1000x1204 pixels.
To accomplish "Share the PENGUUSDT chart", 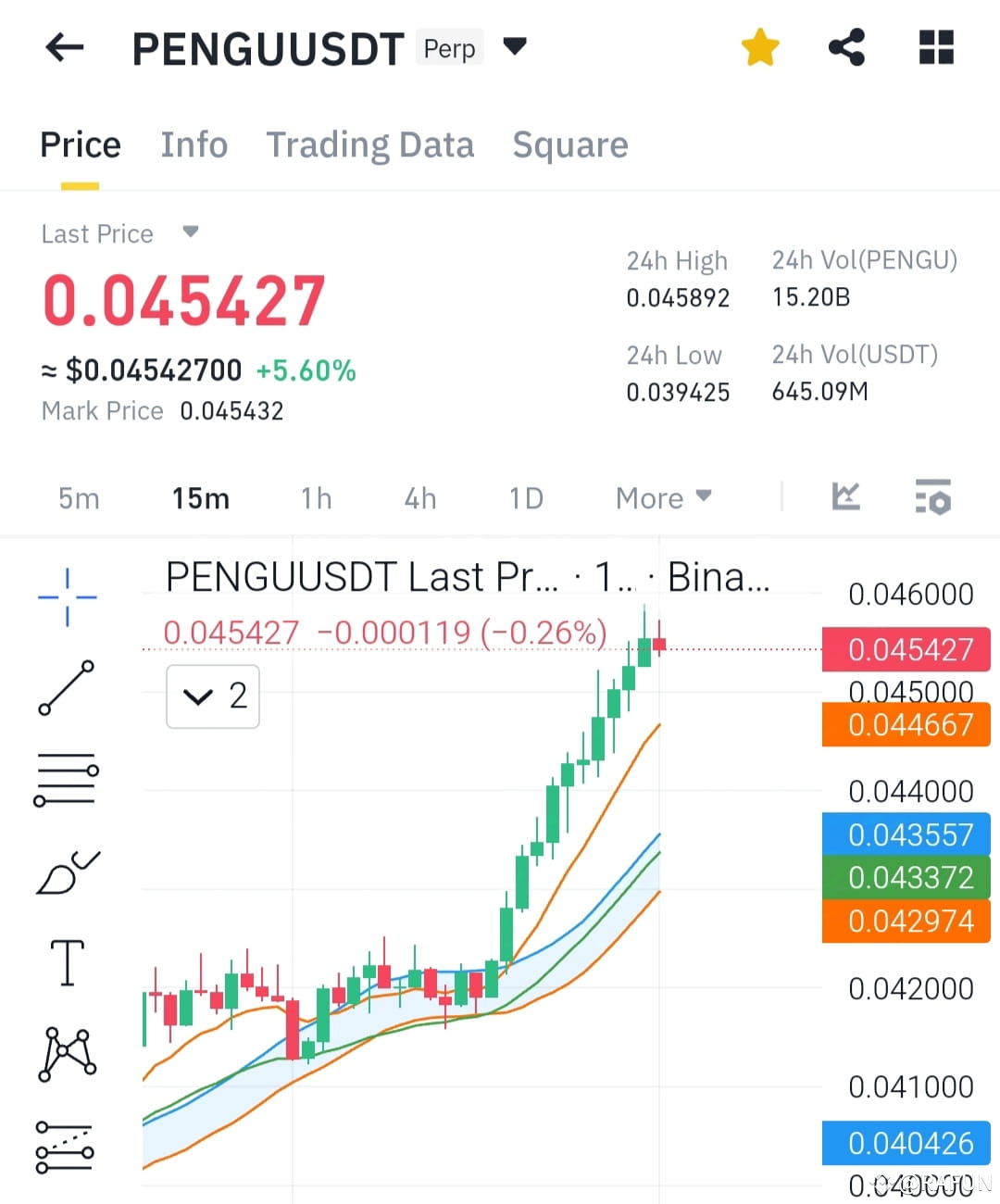I will tap(846, 47).
